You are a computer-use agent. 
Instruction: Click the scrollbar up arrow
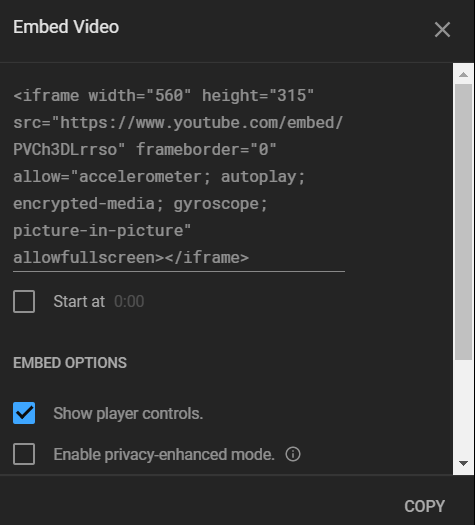pos(463,74)
